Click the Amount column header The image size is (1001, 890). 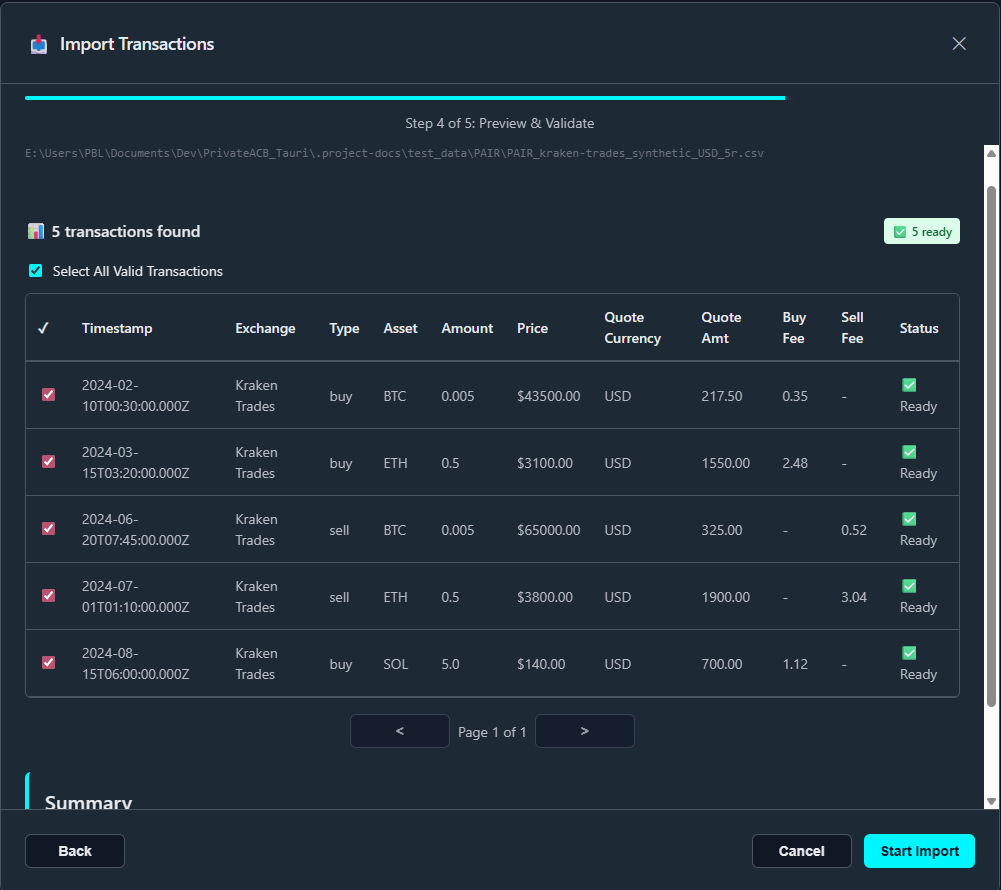pyautogui.click(x=467, y=328)
